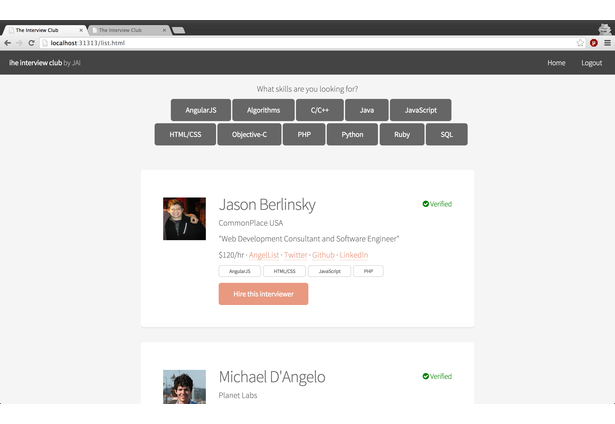
Task: Click the Michael D'Angelo name heading
Action: 272,377
